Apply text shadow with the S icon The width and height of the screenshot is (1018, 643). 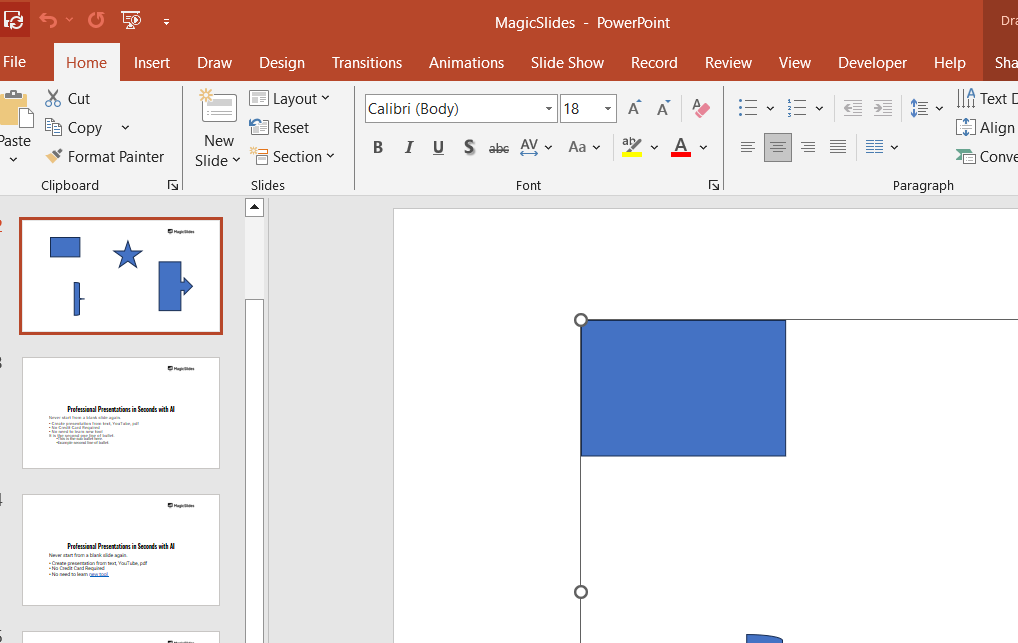pos(469,148)
